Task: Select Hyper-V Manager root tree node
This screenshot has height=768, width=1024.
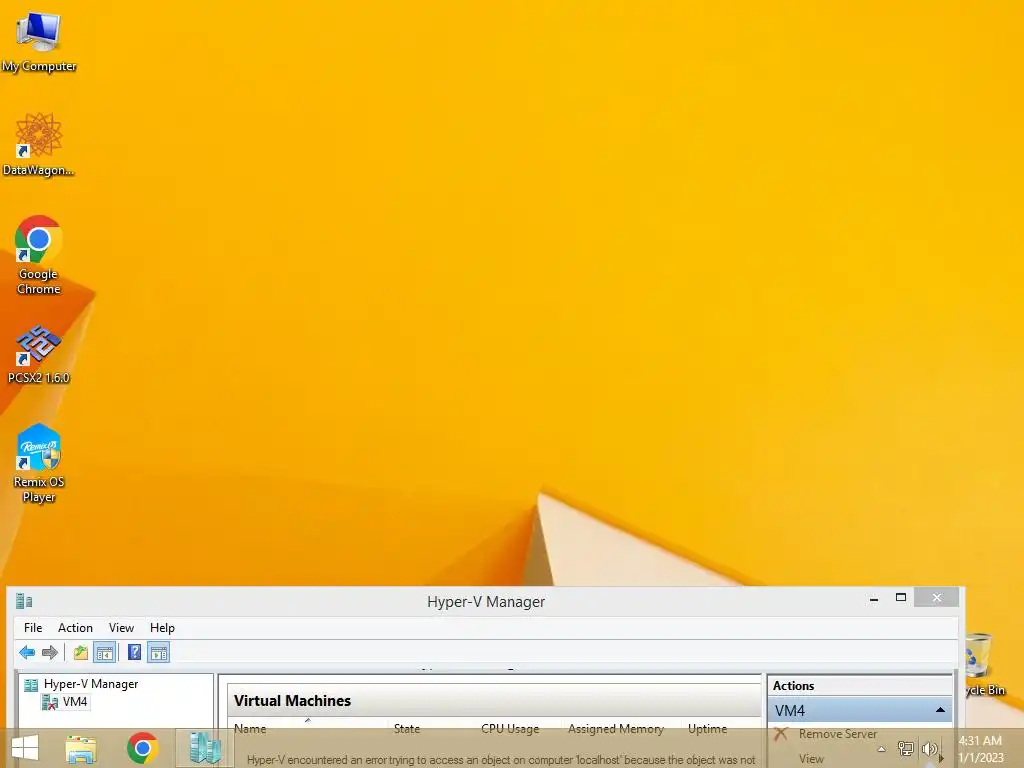Action: (x=91, y=684)
